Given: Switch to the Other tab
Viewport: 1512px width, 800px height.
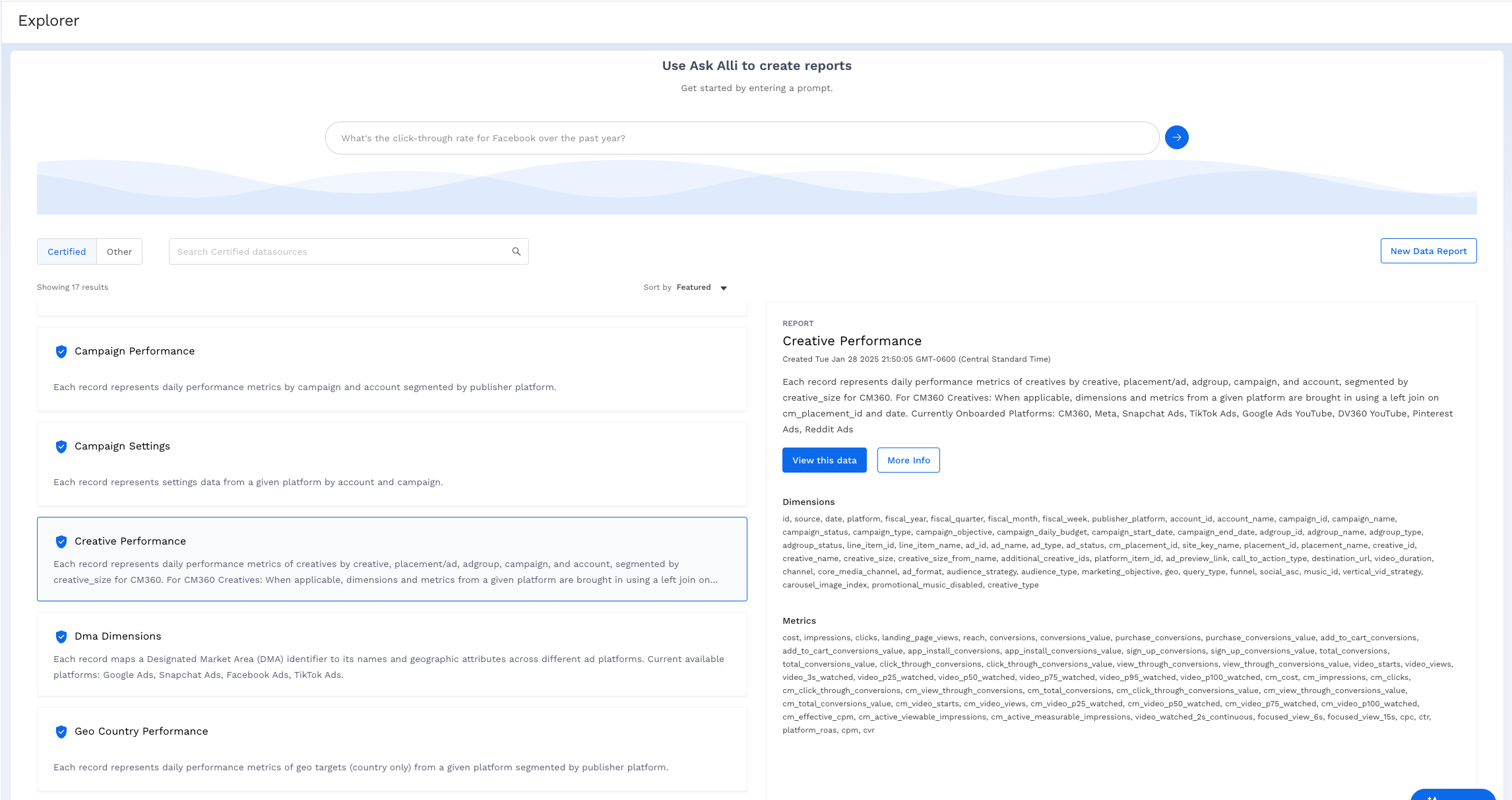Looking at the screenshot, I should tap(119, 251).
